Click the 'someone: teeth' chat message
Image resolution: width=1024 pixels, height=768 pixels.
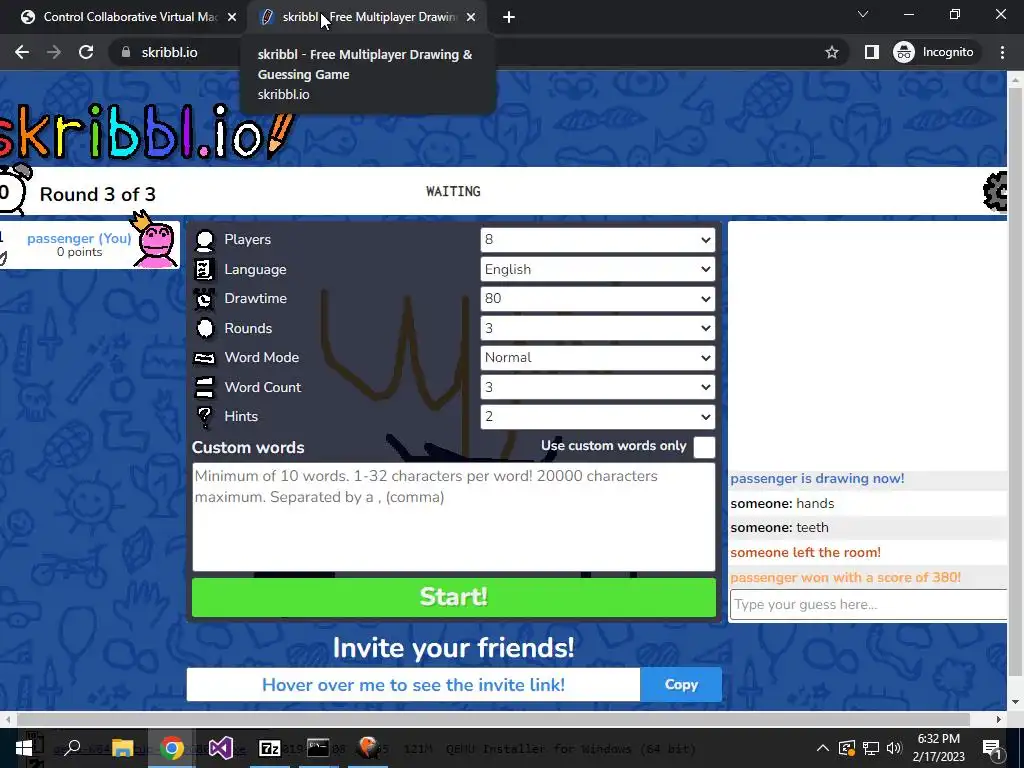click(779, 528)
